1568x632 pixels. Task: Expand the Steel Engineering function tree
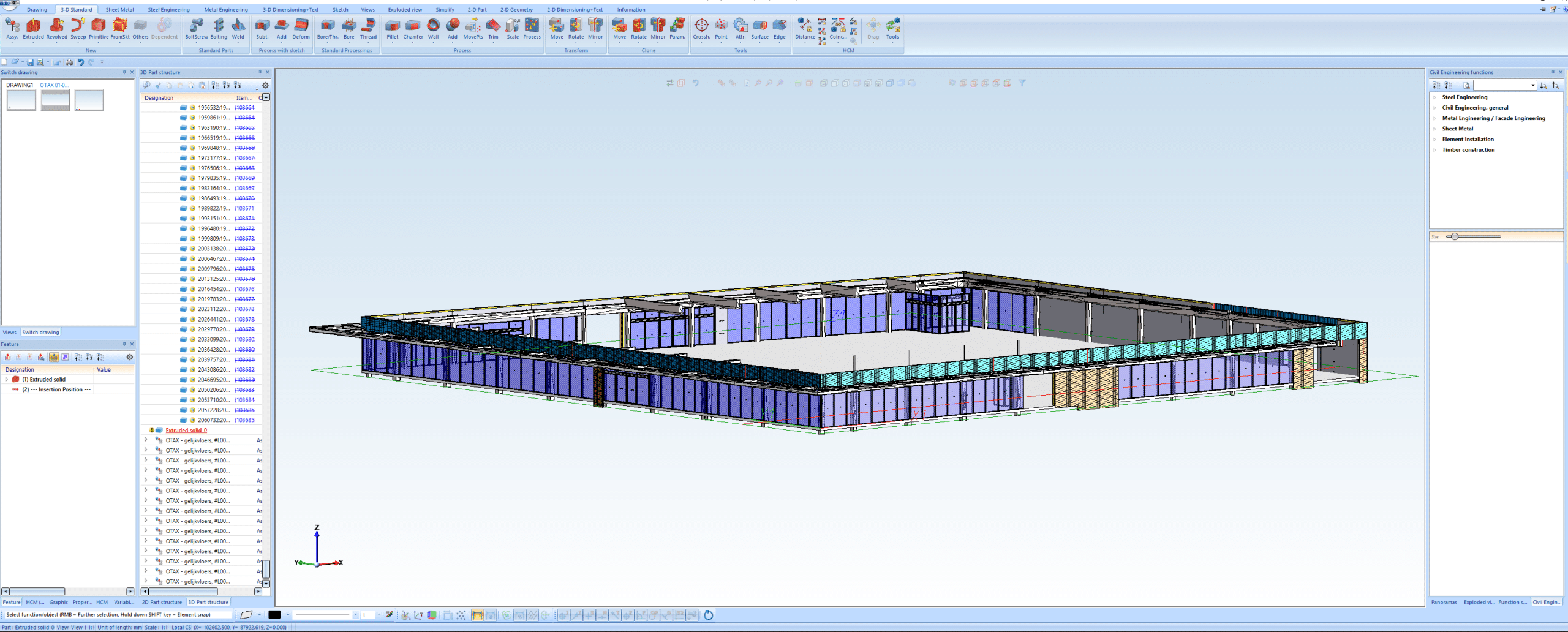1434,97
